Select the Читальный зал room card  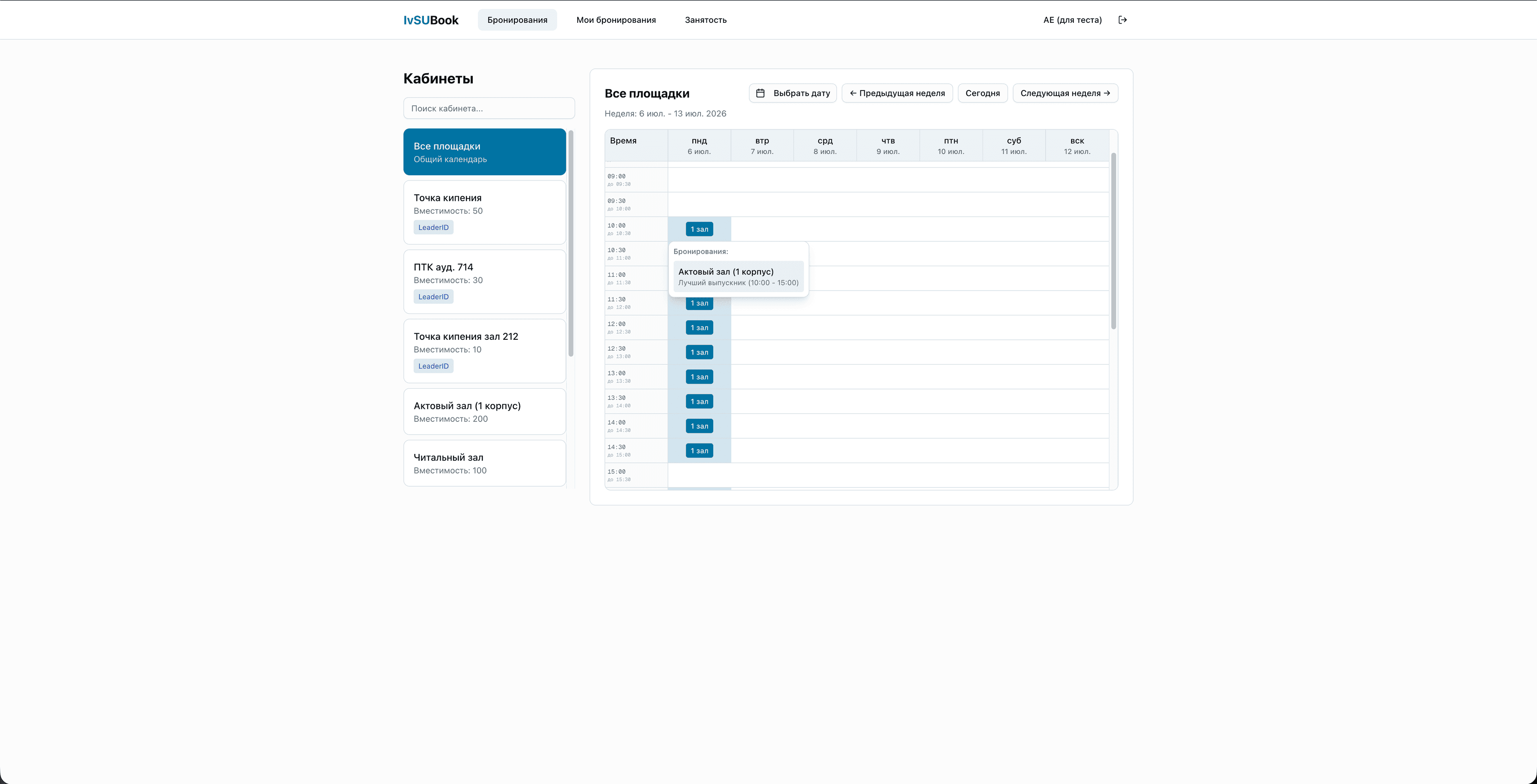(484, 463)
